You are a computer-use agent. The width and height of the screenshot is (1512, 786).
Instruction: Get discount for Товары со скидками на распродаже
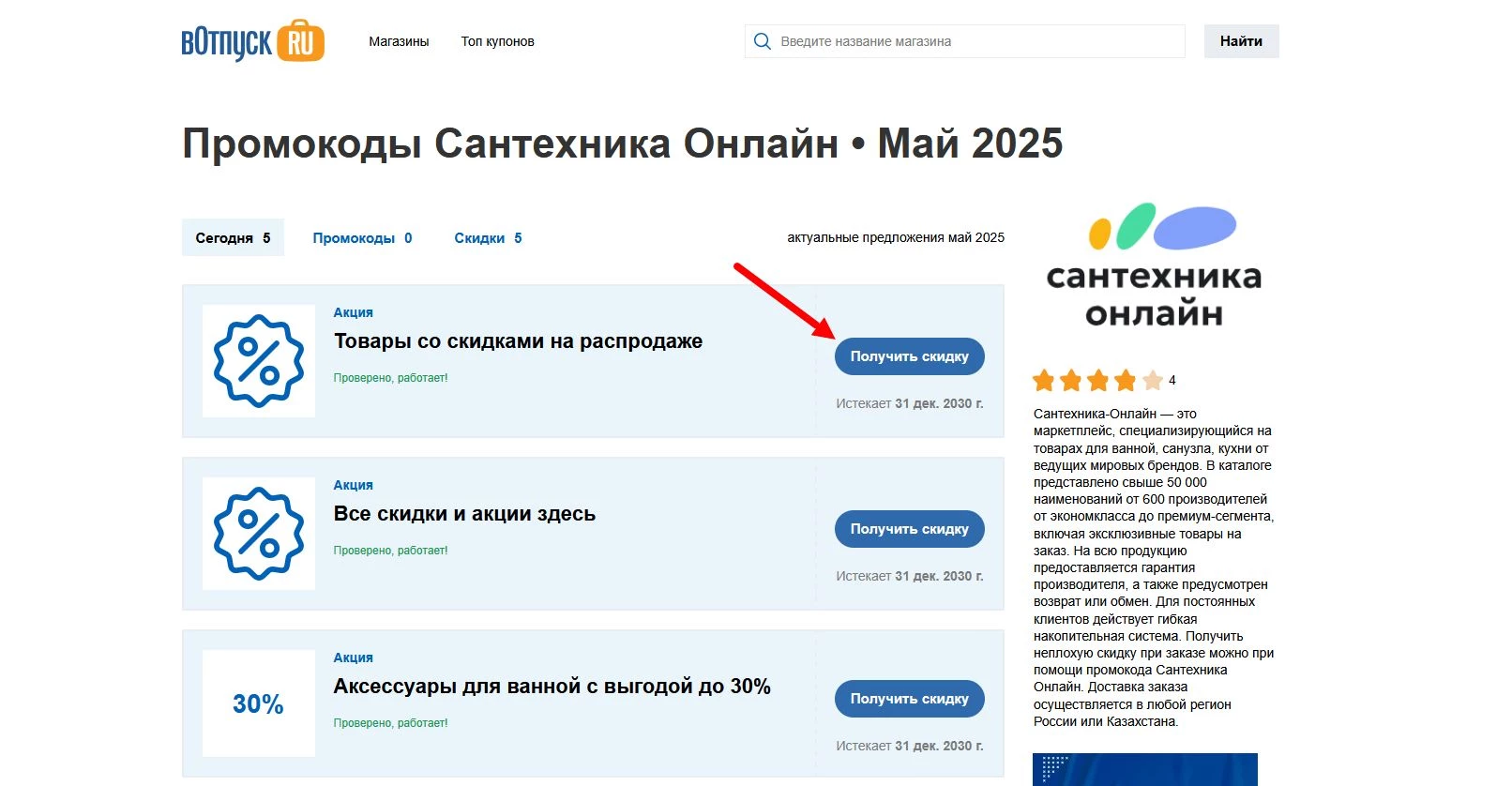909,356
